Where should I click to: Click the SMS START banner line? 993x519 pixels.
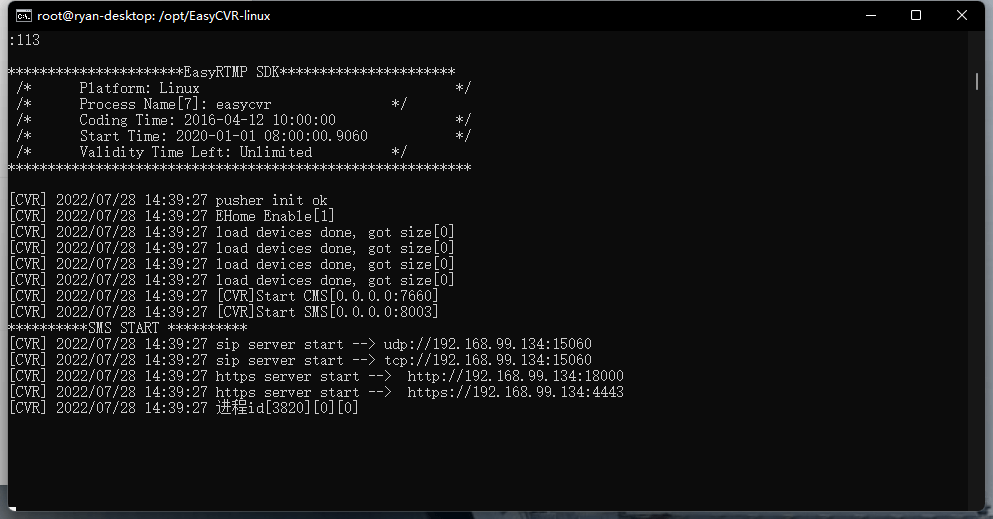tap(127, 328)
